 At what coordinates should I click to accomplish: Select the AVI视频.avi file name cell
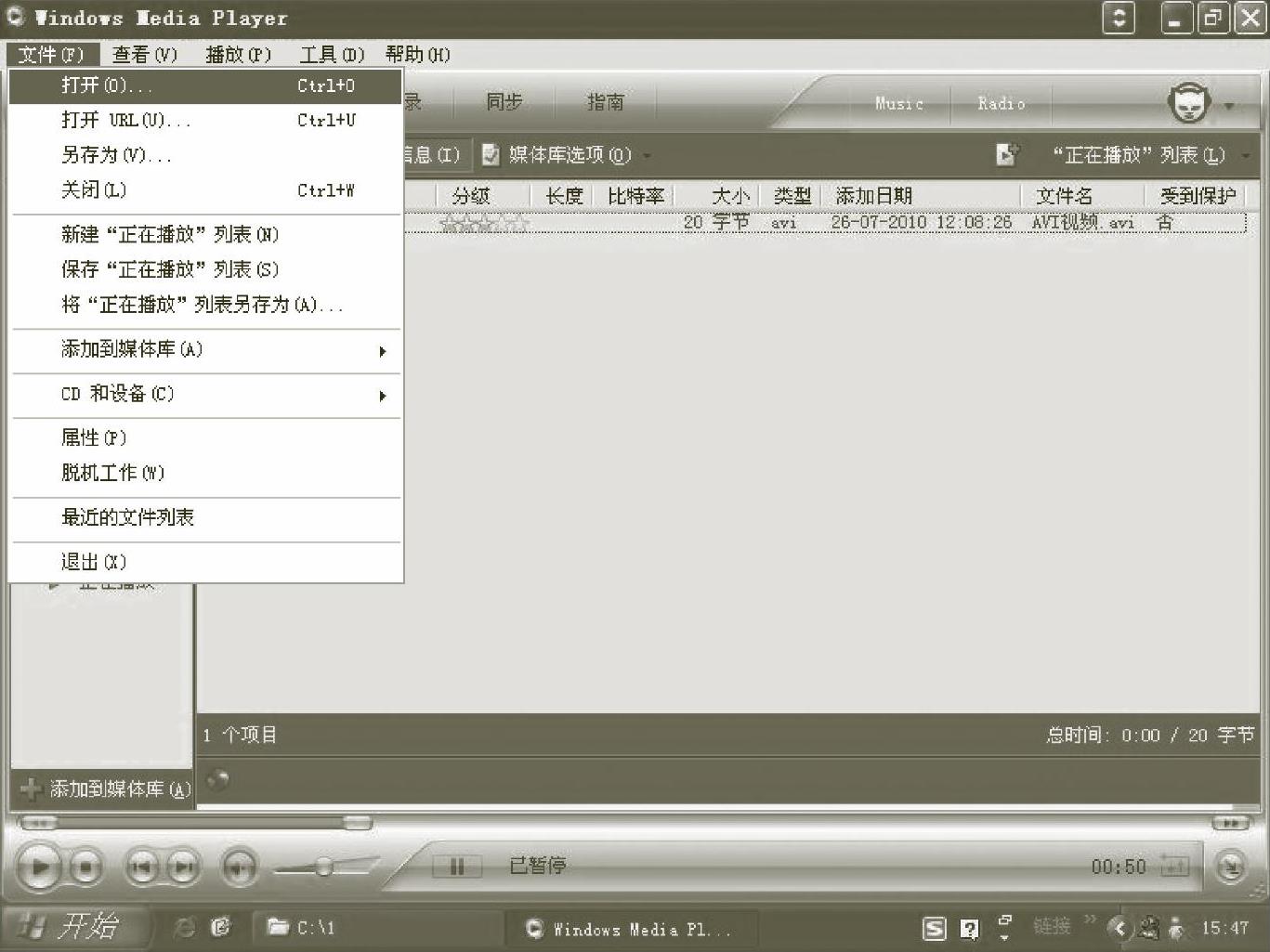pos(1083,223)
